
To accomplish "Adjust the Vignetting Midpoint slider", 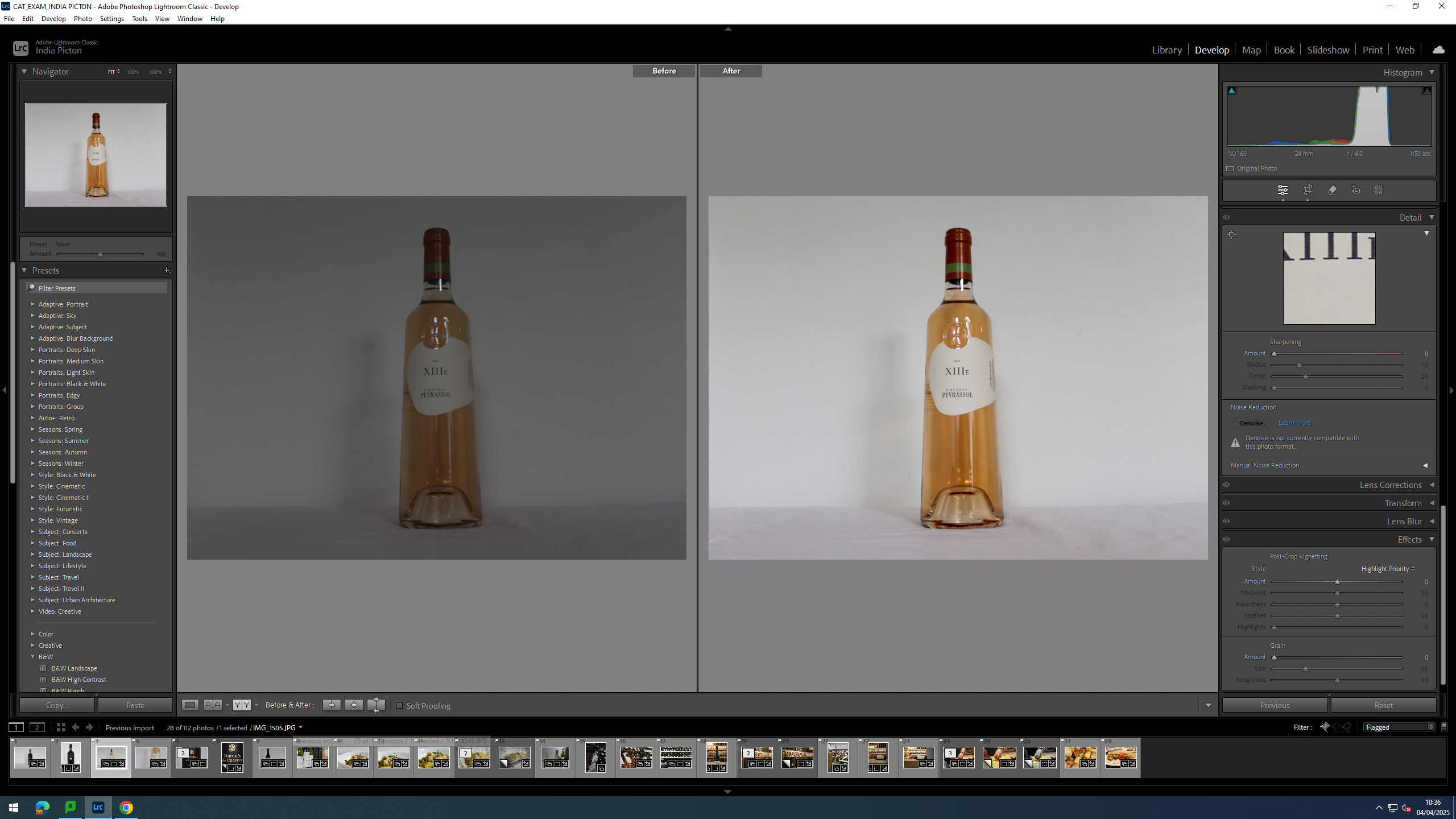I will 1337,593.
